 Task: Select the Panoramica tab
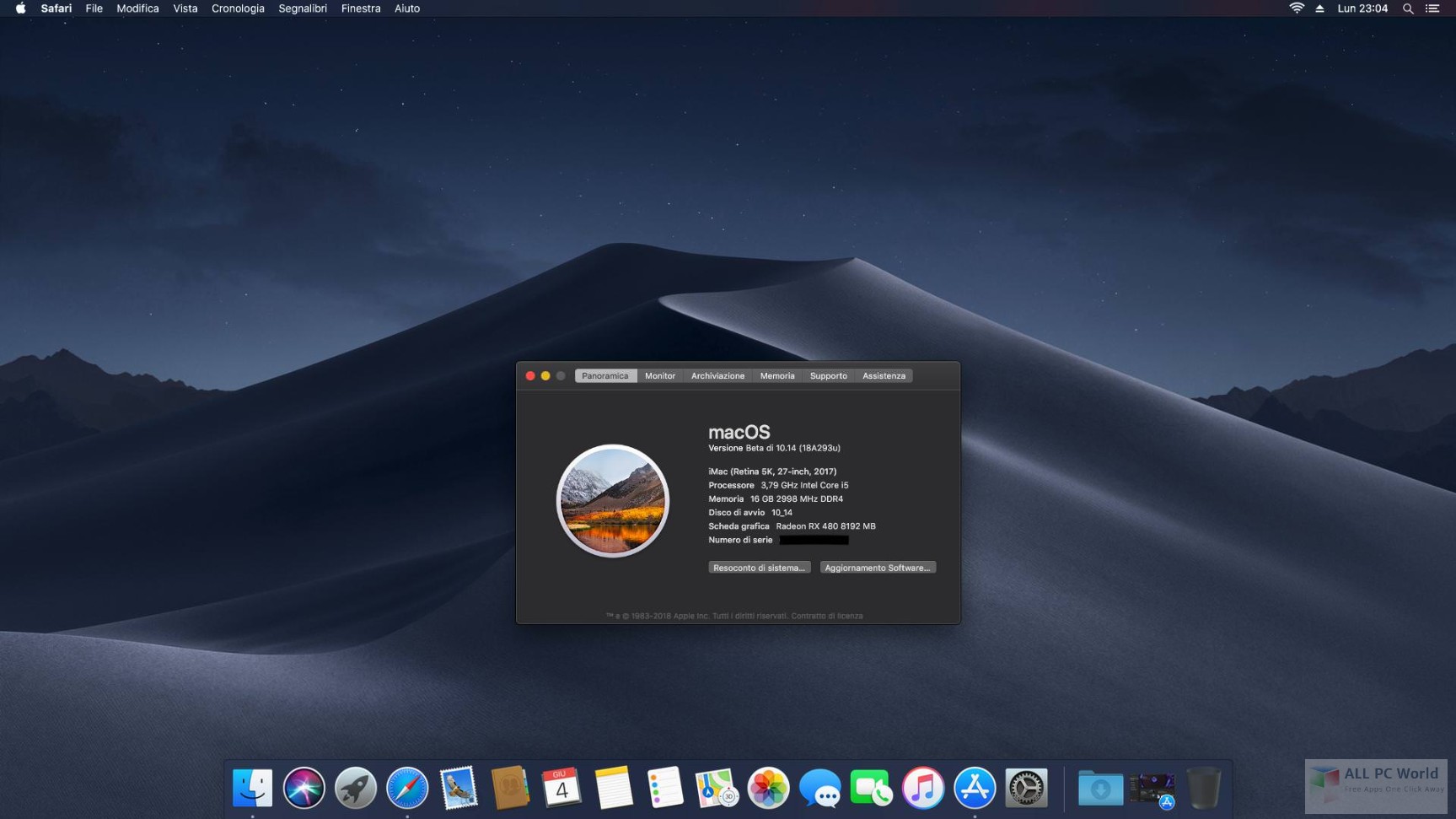click(605, 376)
